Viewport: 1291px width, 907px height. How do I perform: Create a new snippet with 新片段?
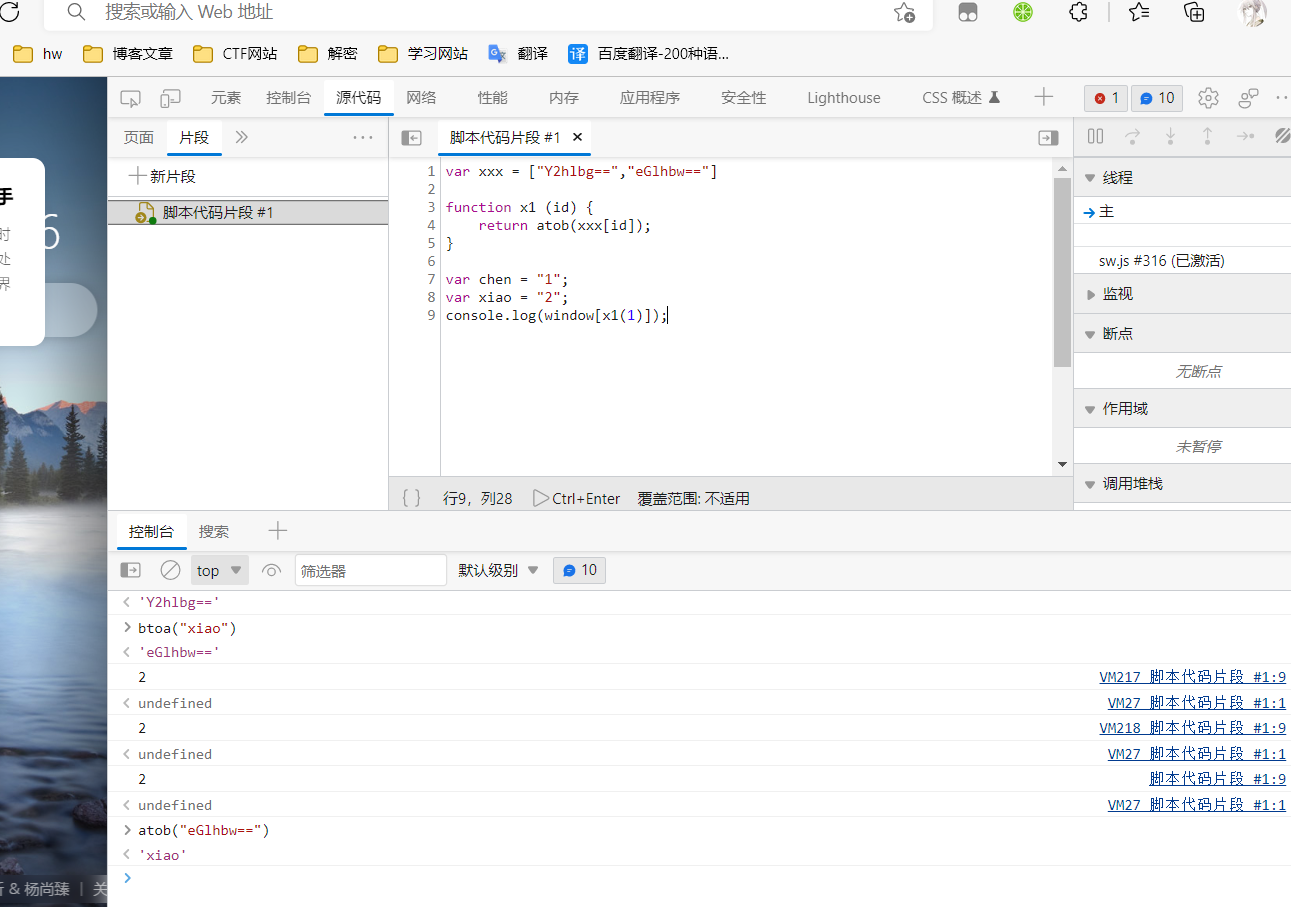[x=163, y=177]
